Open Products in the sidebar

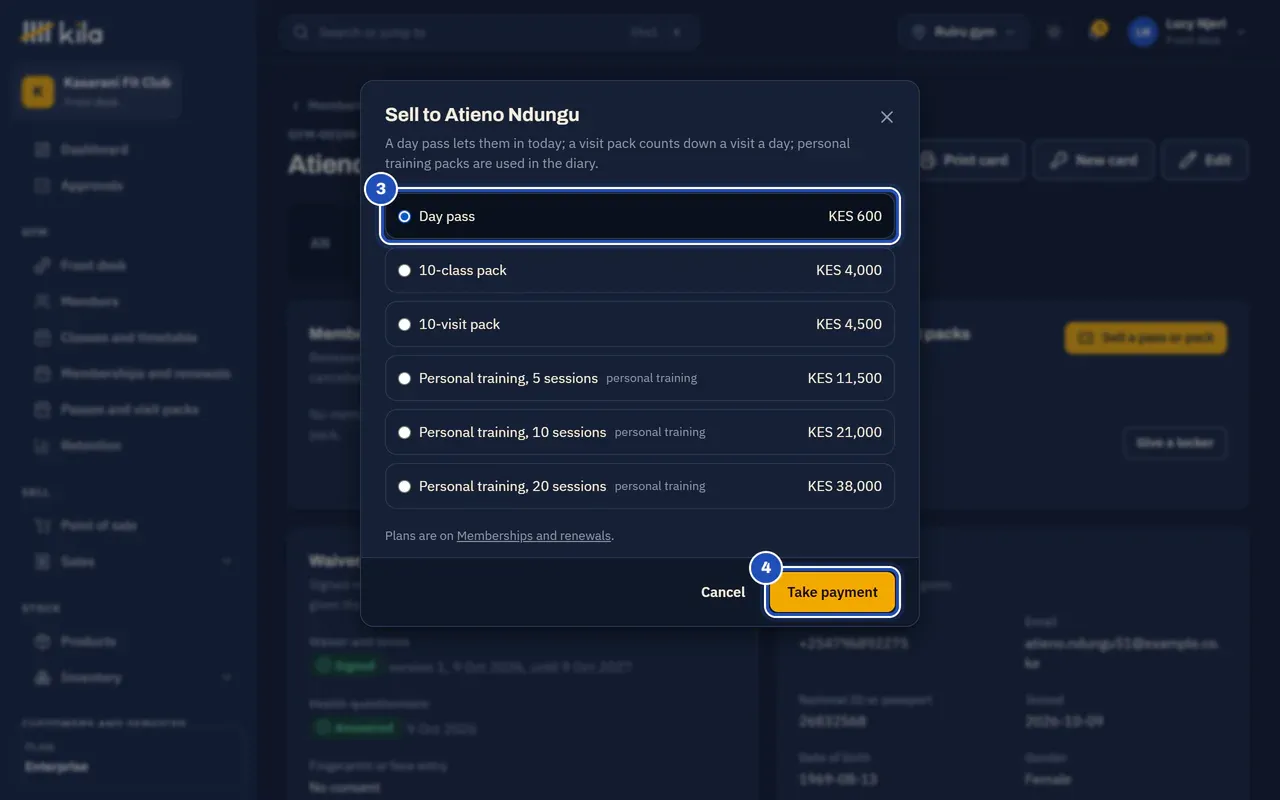[x=130, y=642]
